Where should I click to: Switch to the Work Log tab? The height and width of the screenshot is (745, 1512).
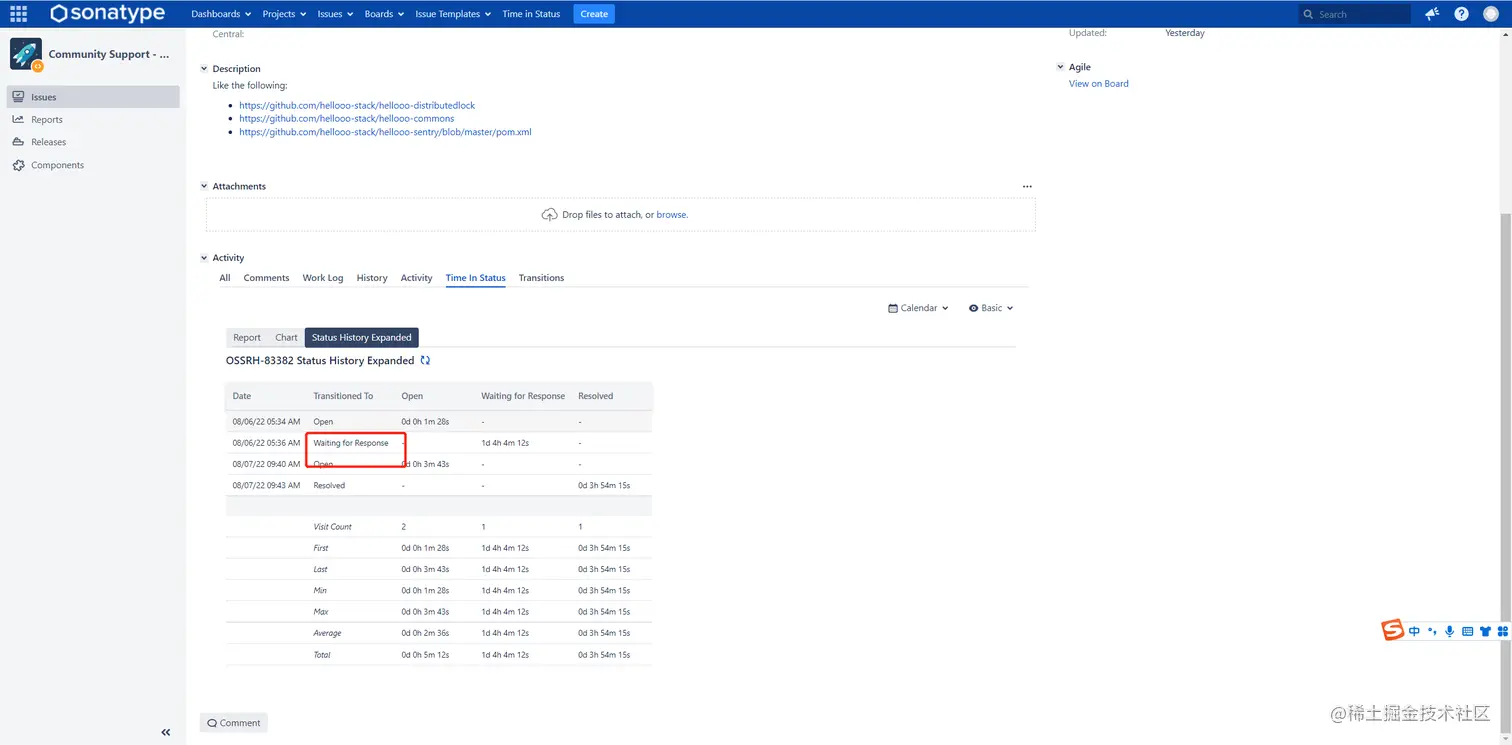point(323,278)
